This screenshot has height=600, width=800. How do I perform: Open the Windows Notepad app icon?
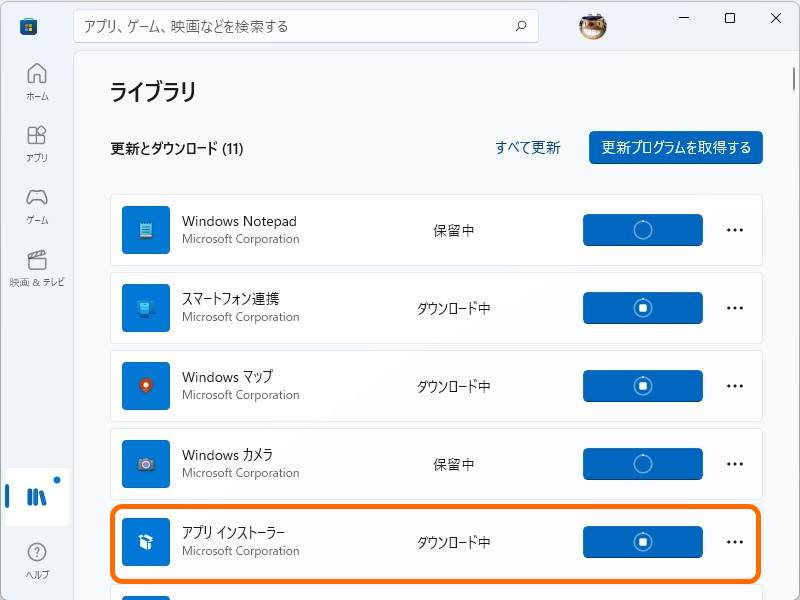pyautogui.click(x=145, y=229)
